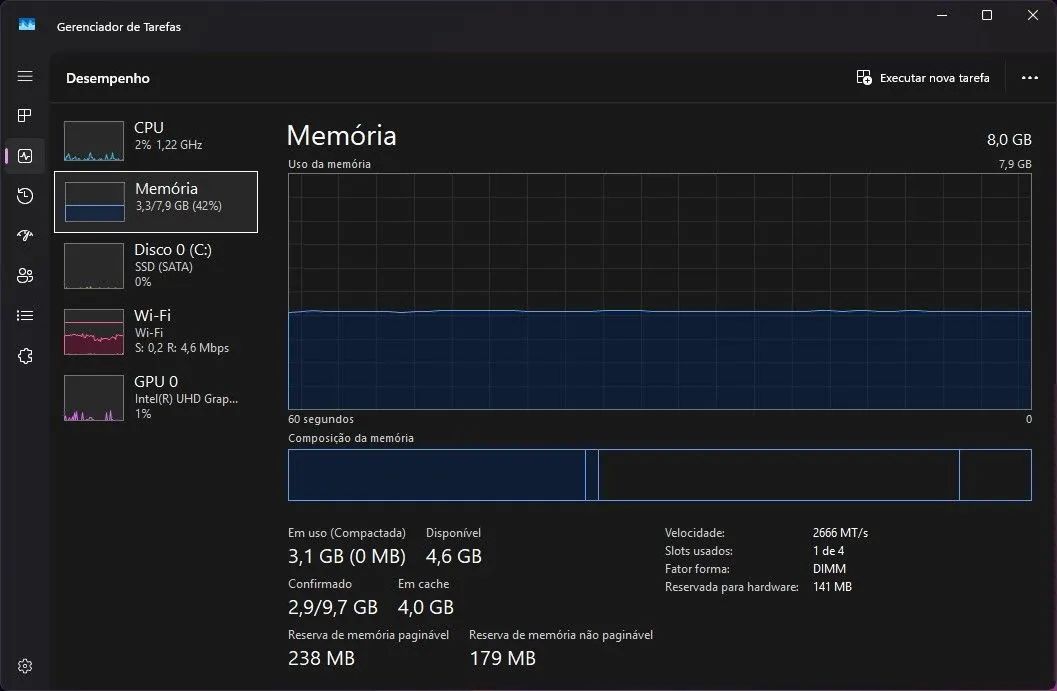Click the Task Manager icon in titlebar
The height and width of the screenshot is (691, 1057).
coord(24,22)
